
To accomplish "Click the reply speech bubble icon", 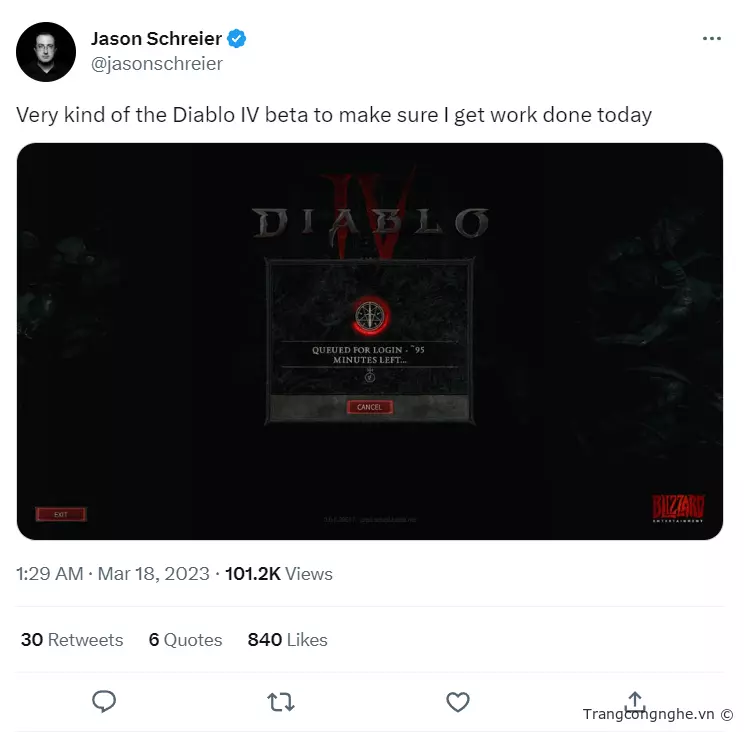I will (x=104, y=701).
